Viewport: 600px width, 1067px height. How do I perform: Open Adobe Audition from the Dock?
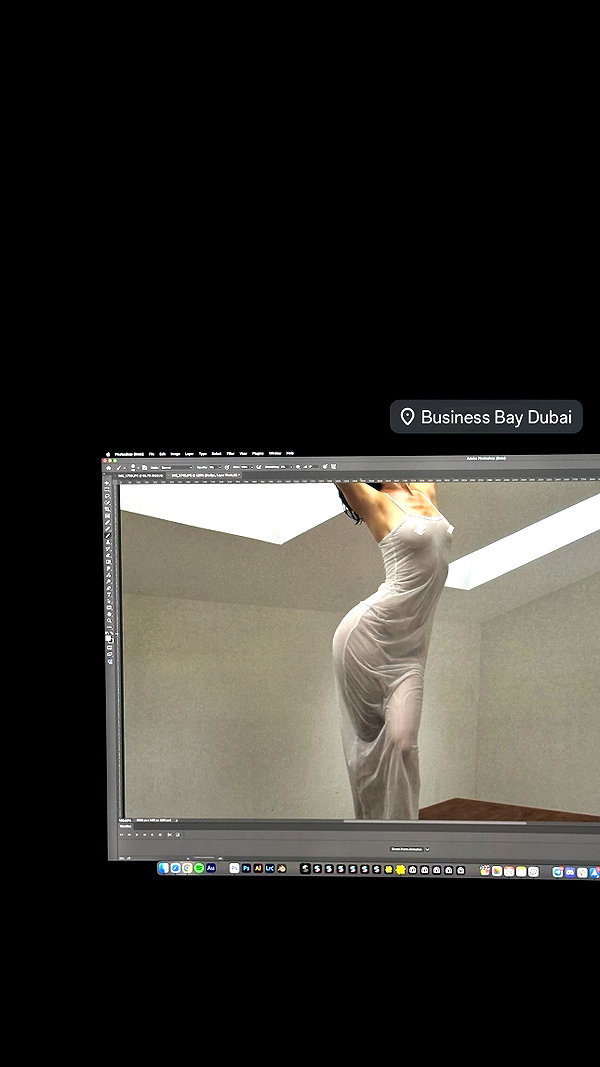[211, 868]
